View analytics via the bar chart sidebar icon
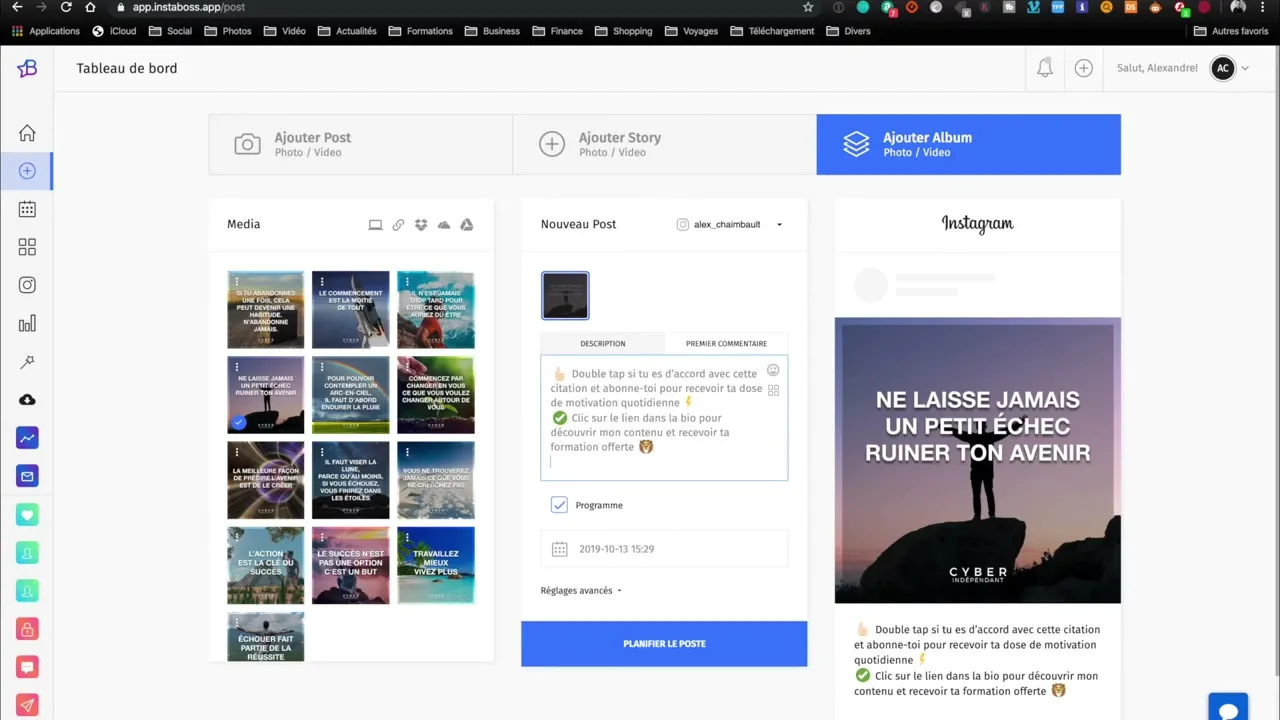This screenshot has width=1280, height=720. [27, 323]
